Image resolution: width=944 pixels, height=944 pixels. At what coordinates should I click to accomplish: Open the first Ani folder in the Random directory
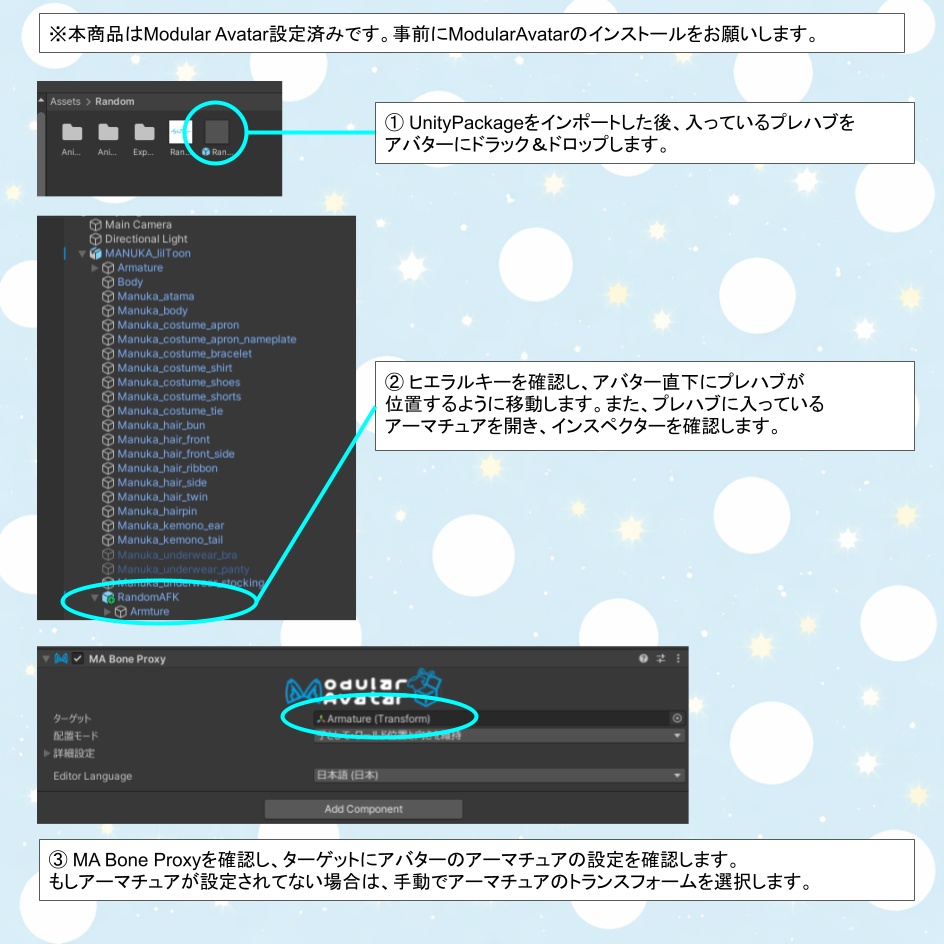pos(72,130)
